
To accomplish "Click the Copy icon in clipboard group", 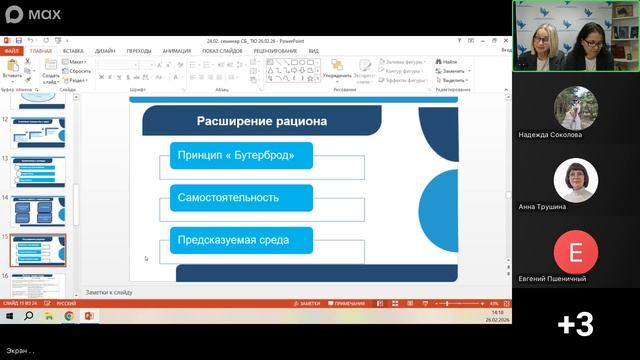I will click(x=28, y=71).
